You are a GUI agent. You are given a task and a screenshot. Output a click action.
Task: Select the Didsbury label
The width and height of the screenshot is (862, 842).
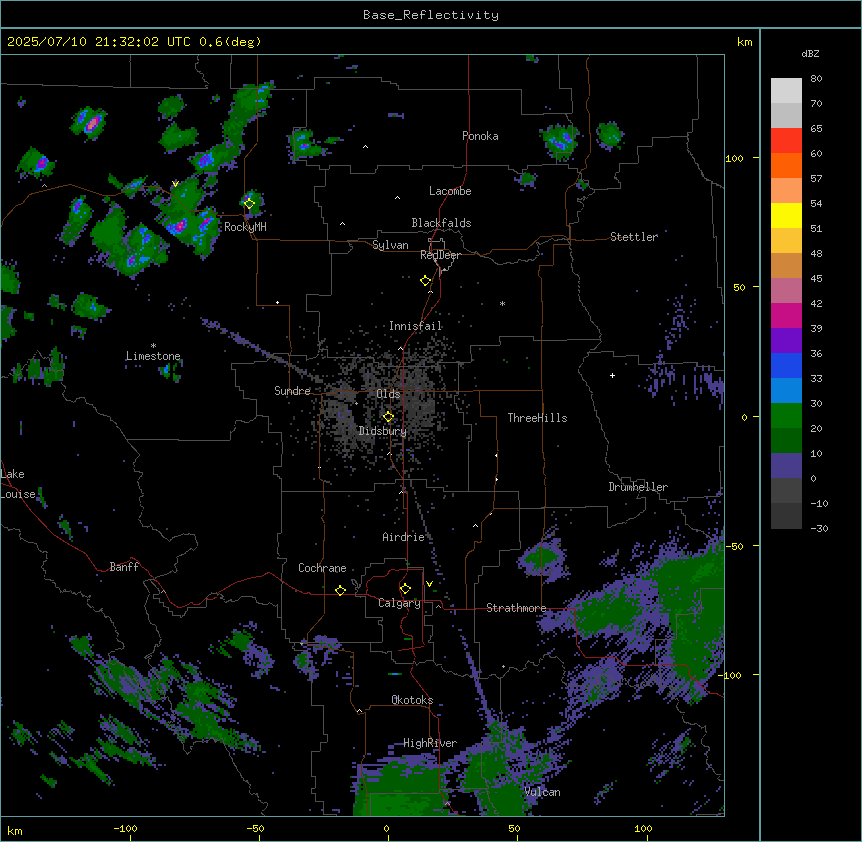click(x=383, y=431)
